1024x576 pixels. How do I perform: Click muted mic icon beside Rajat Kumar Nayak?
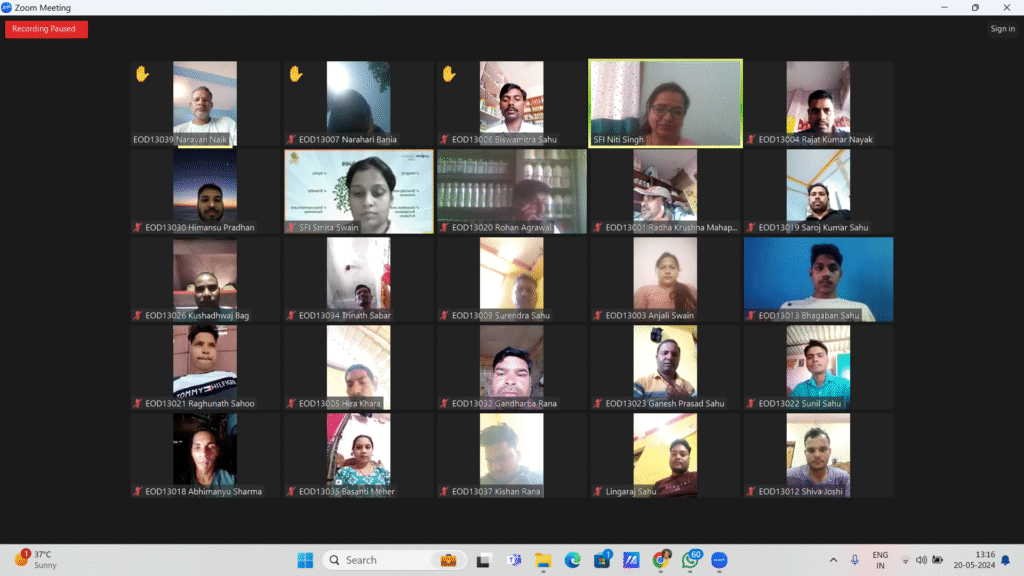coord(752,140)
